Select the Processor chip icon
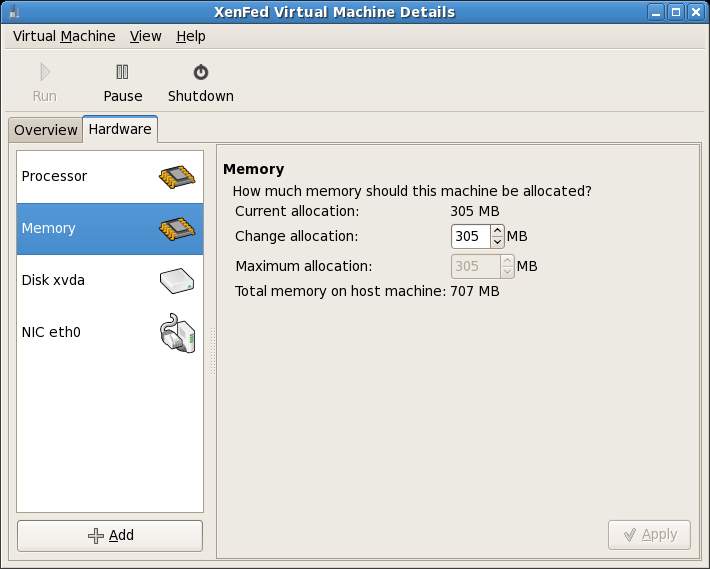This screenshot has width=710, height=569. coord(176,177)
